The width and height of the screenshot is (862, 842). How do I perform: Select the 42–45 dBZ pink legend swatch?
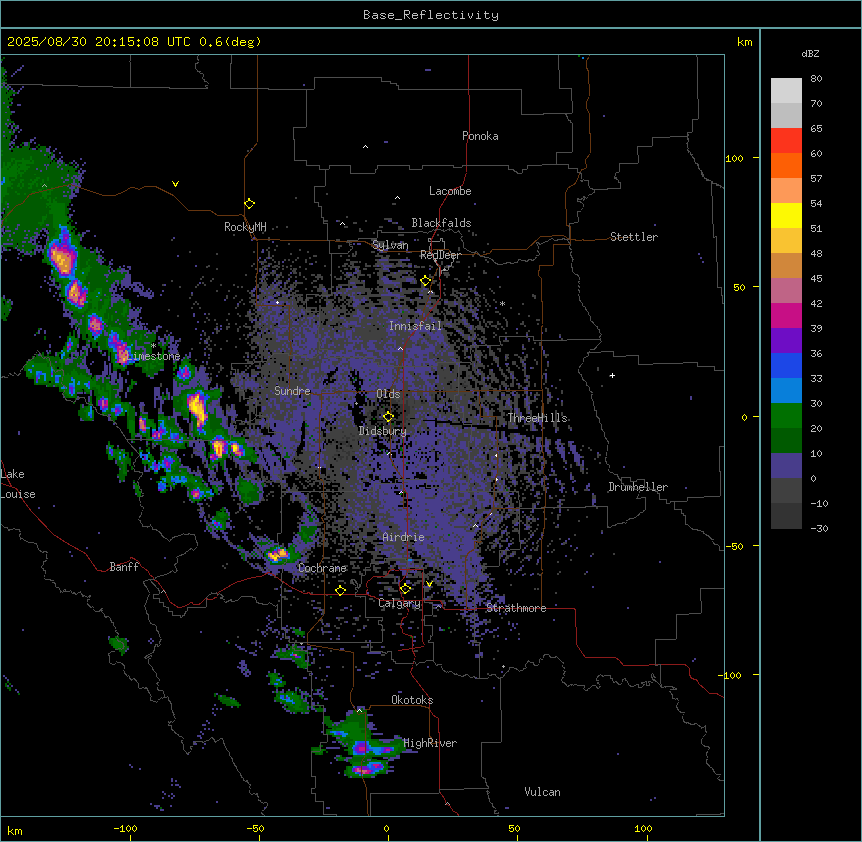[x=786, y=290]
